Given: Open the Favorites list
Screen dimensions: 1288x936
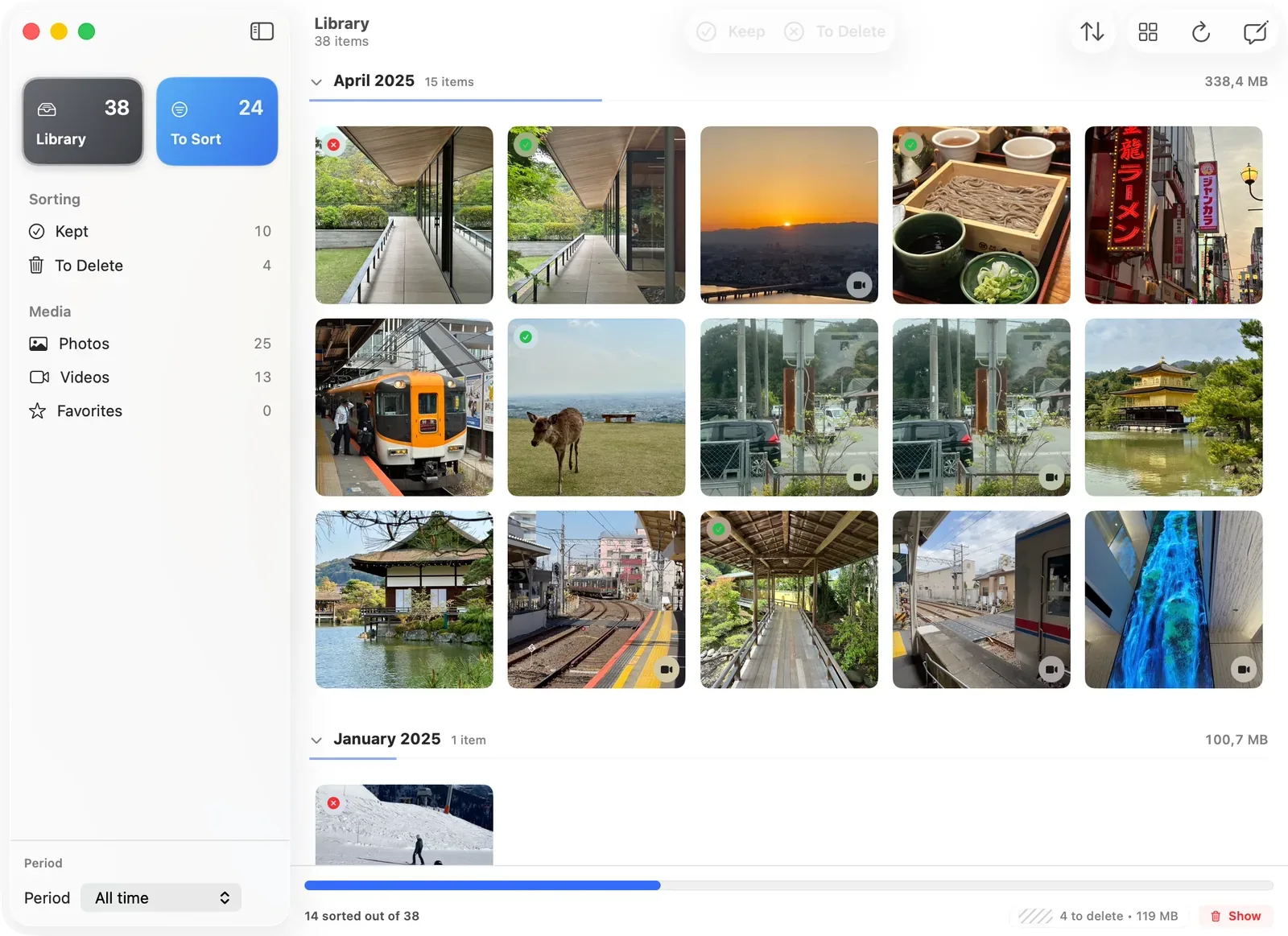Looking at the screenshot, I should point(150,411).
